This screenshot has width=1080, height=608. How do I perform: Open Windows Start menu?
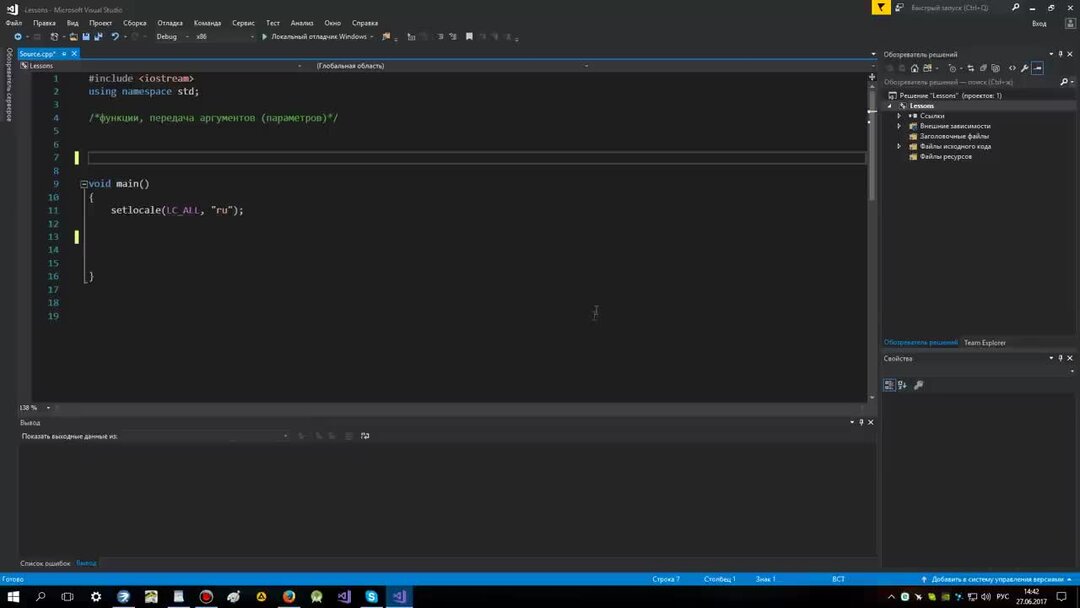point(13,596)
